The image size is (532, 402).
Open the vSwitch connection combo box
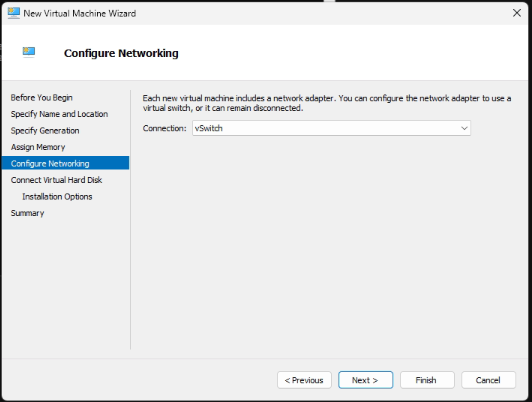(x=331, y=128)
